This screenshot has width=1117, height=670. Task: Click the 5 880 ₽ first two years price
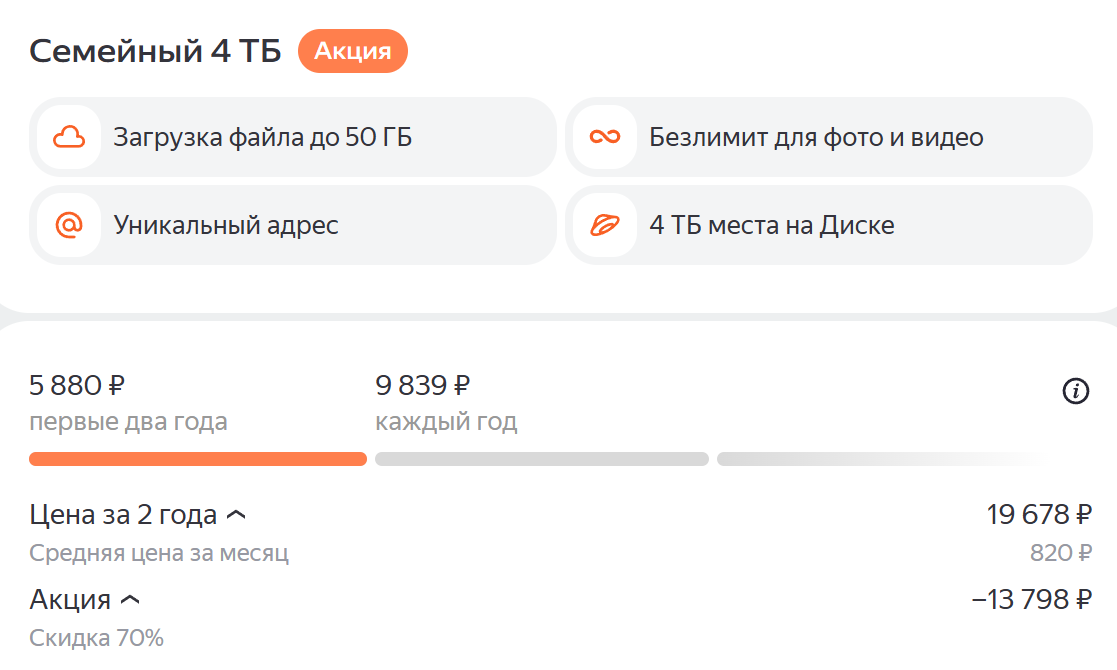tap(77, 385)
